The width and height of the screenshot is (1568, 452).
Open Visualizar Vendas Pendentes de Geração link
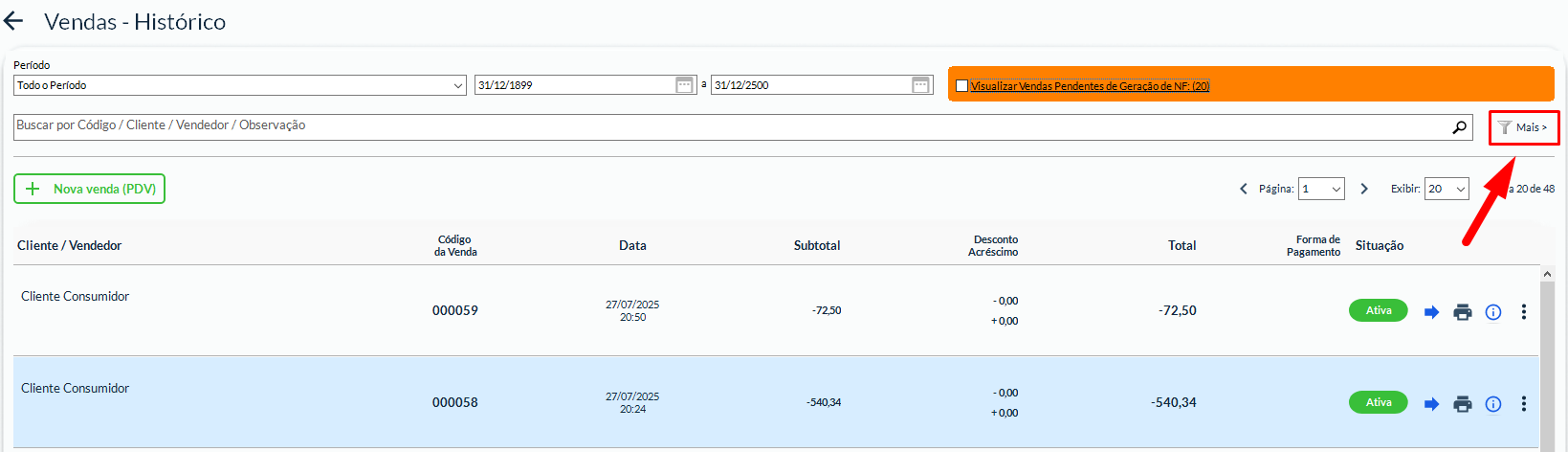tap(1090, 86)
